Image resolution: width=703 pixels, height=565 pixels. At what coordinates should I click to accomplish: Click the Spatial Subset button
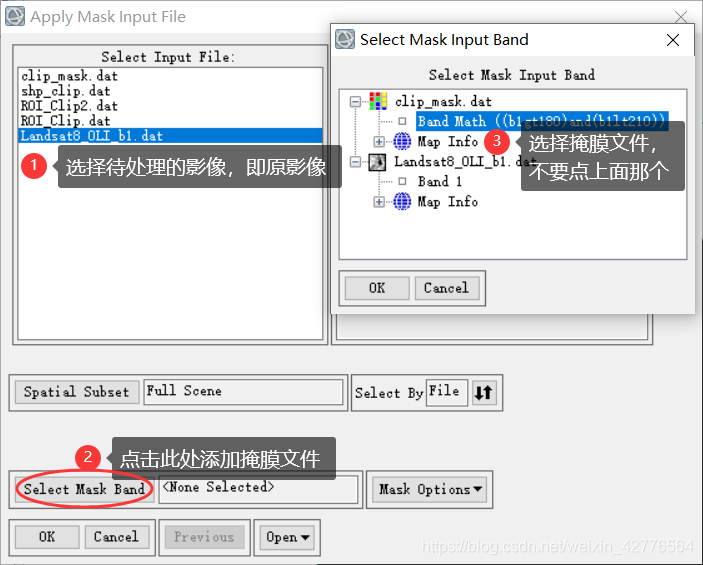click(x=77, y=392)
